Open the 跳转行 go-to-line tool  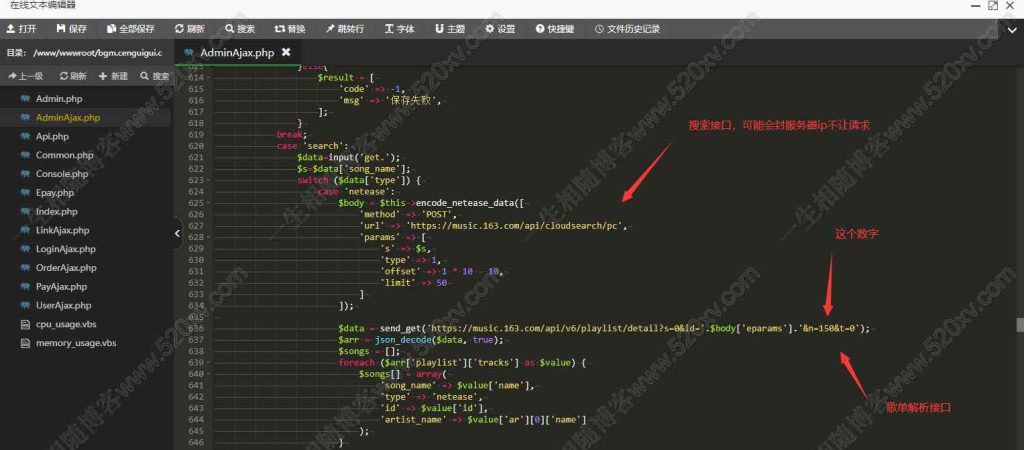345,29
